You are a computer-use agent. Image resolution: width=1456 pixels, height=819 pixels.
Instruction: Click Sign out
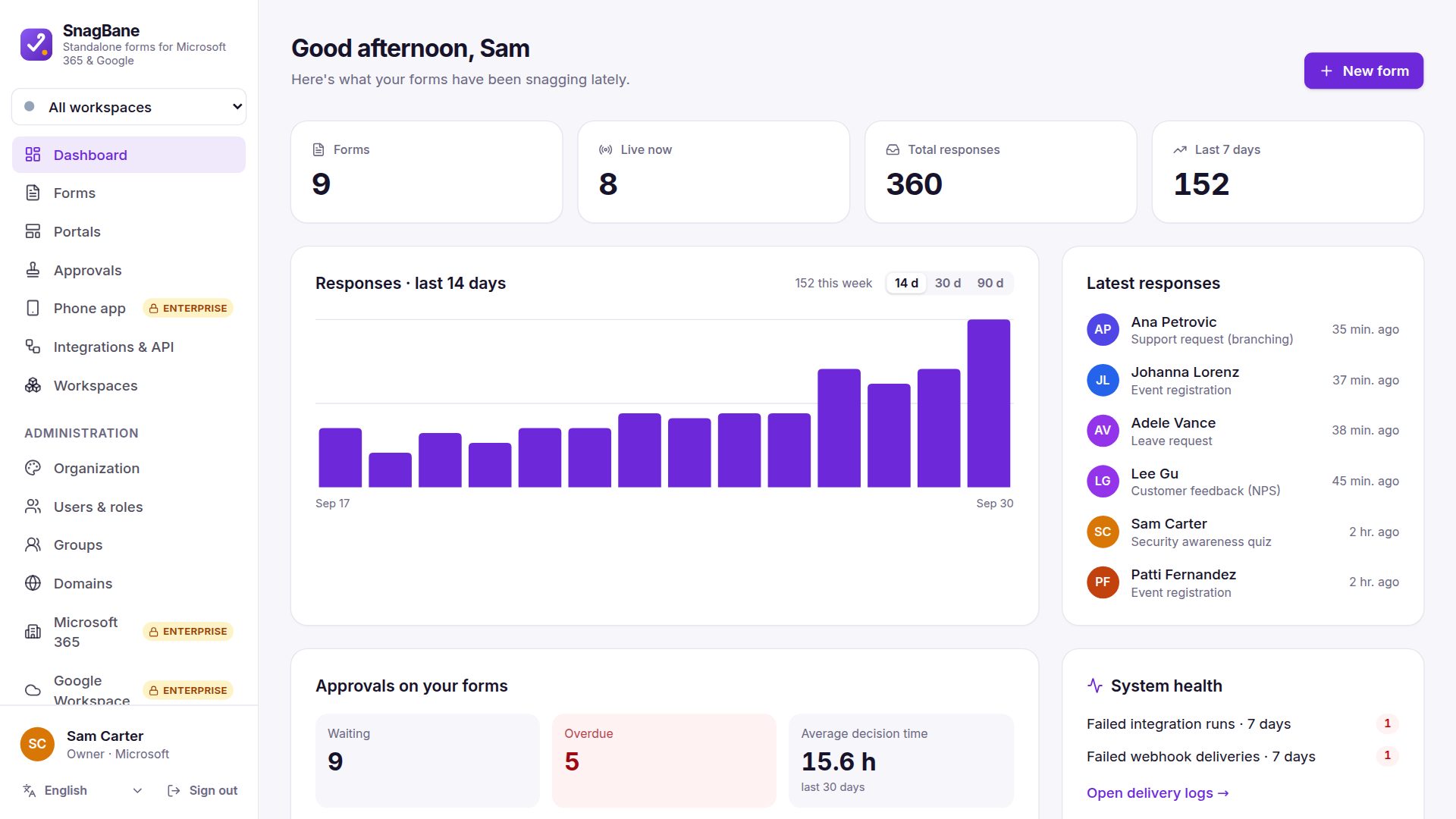pos(202,790)
